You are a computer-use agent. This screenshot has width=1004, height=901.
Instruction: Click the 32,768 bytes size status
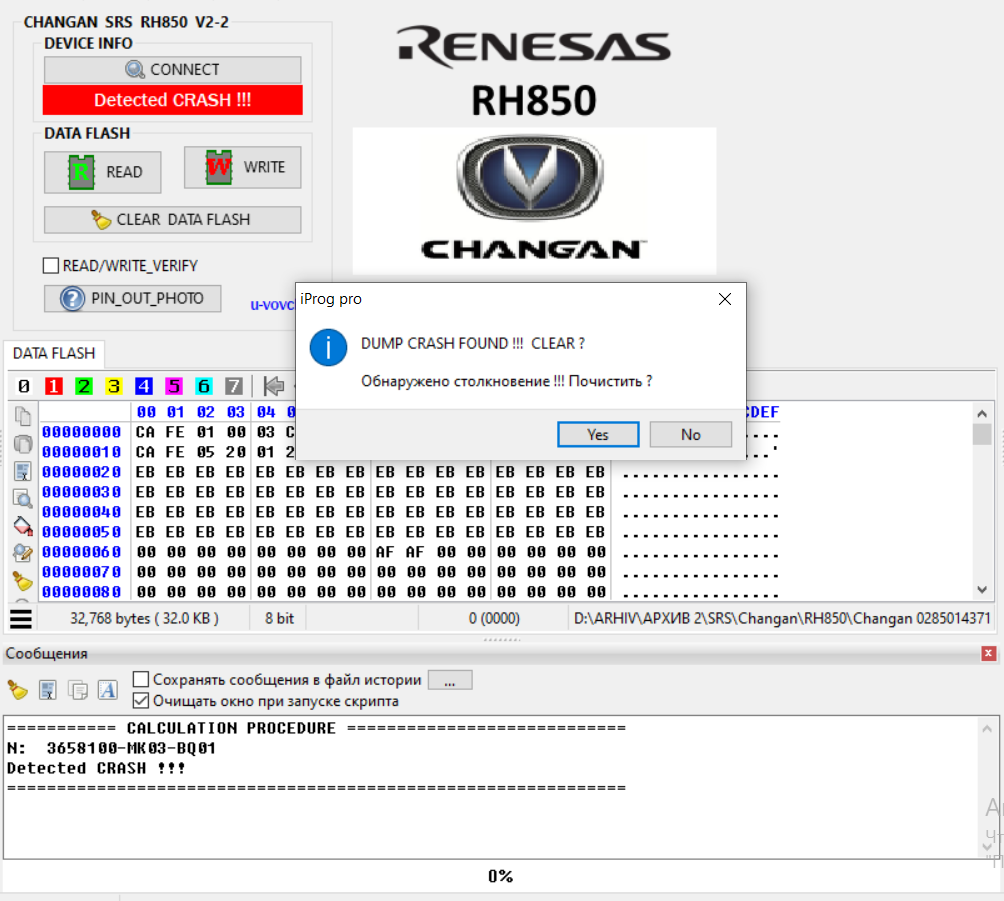tap(144, 619)
